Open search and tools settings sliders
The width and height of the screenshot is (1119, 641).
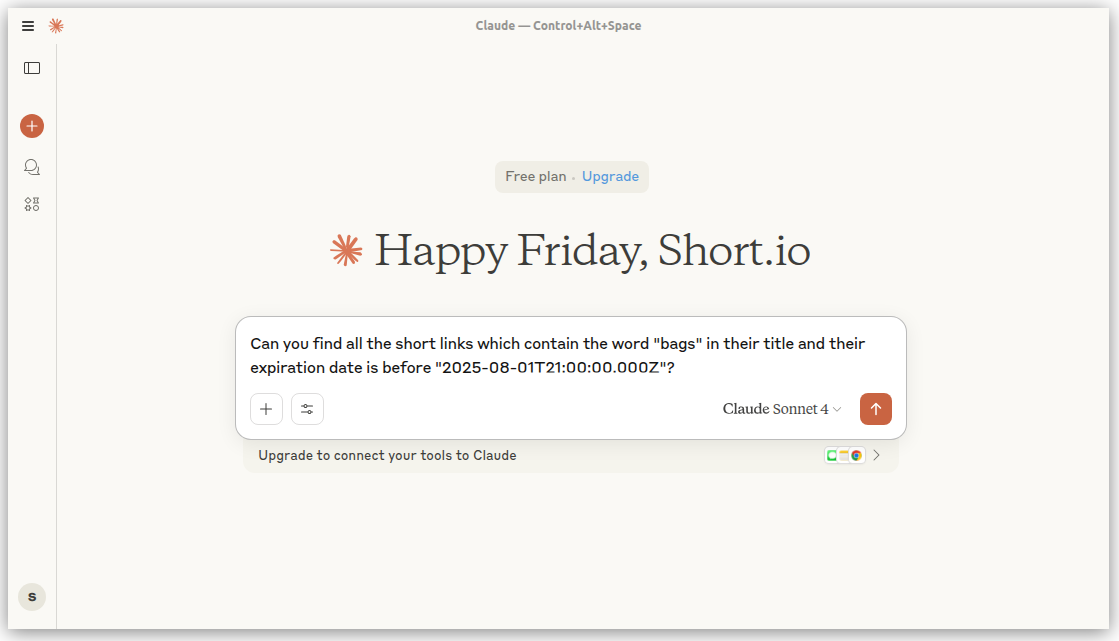[x=307, y=409]
